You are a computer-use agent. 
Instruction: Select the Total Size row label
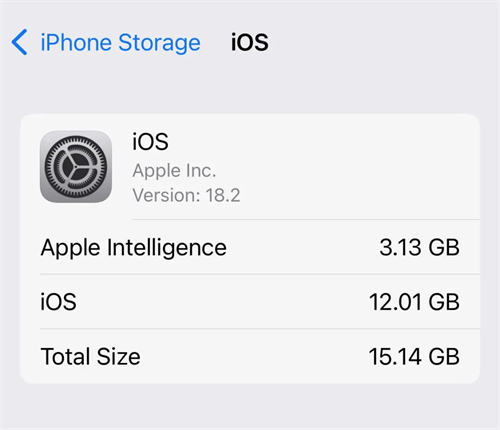90,356
